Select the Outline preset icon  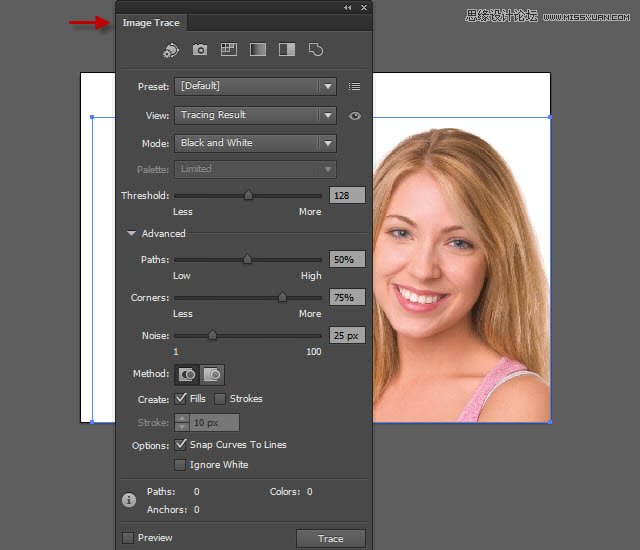[x=315, y=49]
